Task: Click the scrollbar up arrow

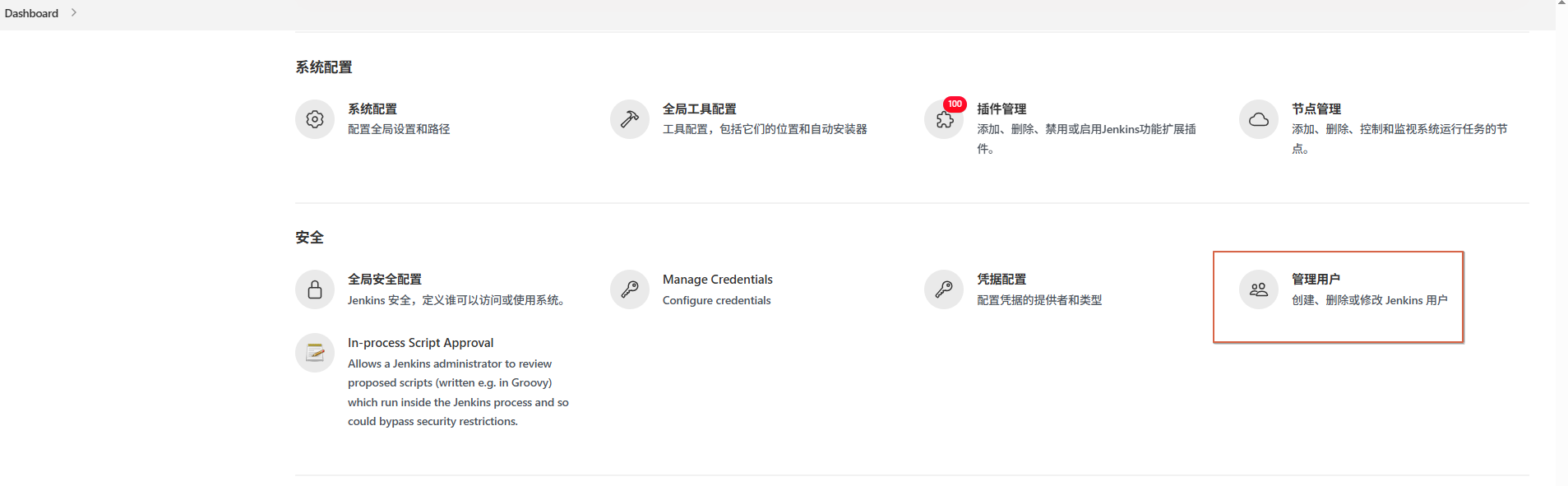Action: (x=1561, y=3)
